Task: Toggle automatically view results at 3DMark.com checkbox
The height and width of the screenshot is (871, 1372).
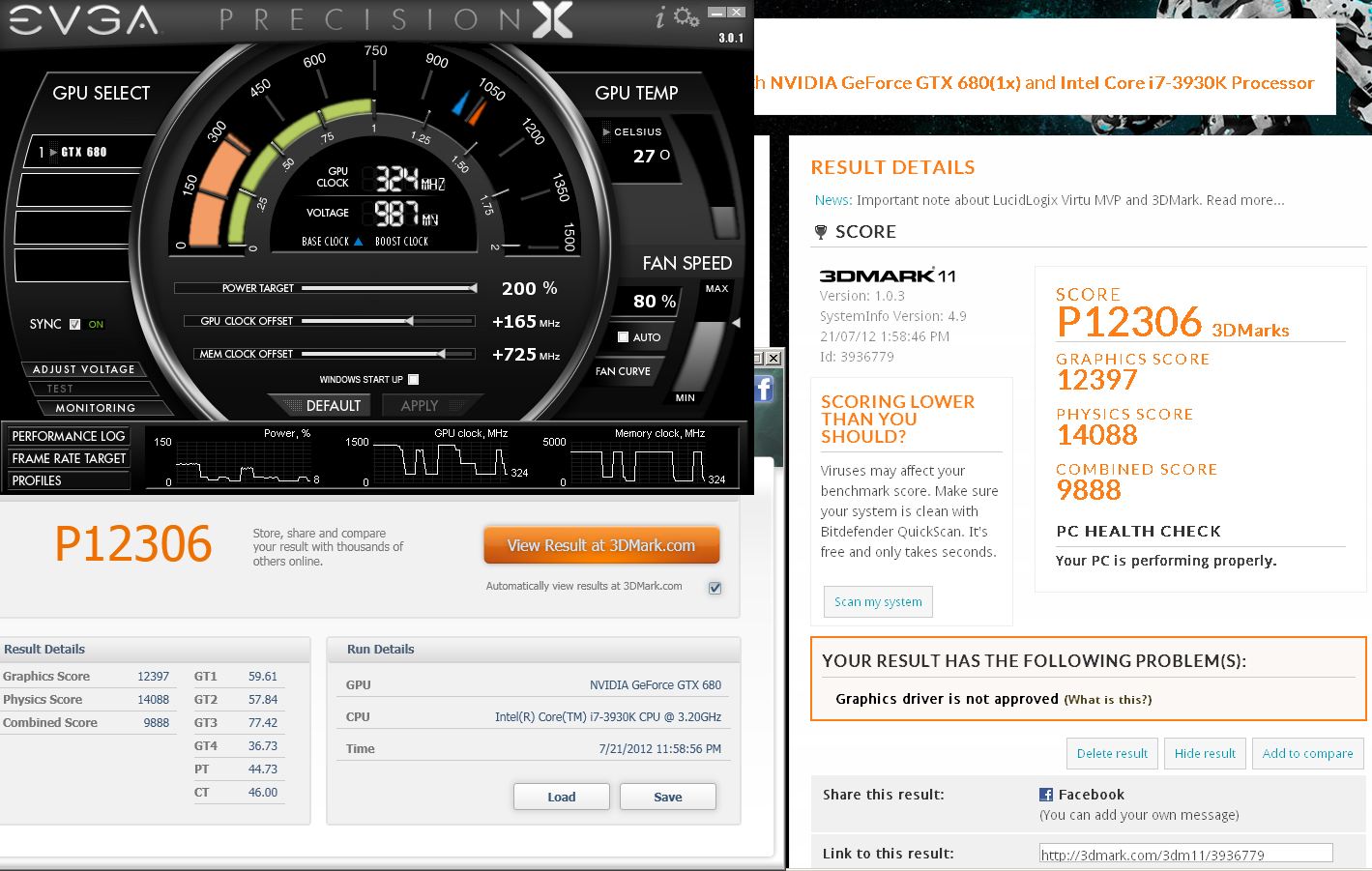Action: pyautogui.click(x=715, y=588)
